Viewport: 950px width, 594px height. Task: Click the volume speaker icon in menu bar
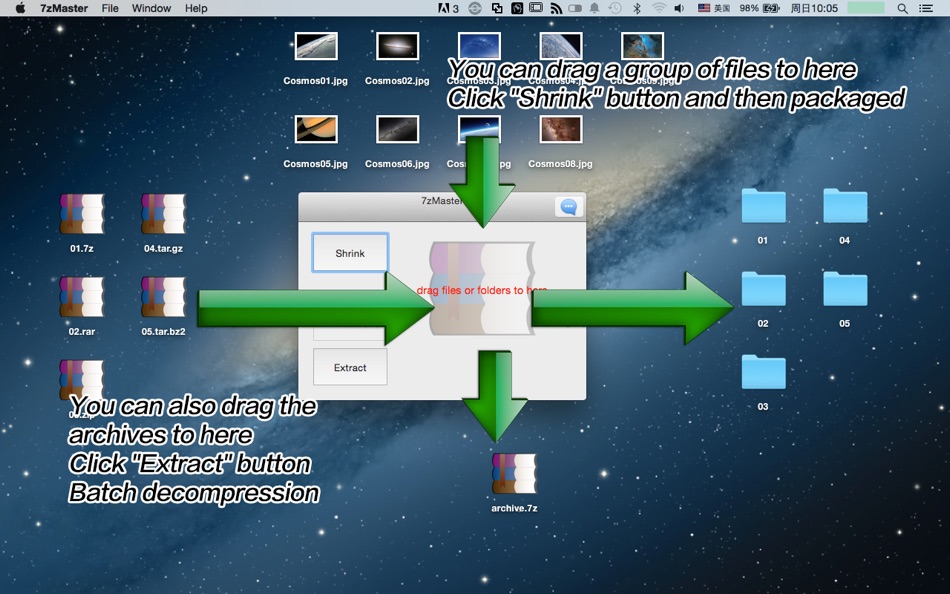pyautogui.click(x=679, y=8)
